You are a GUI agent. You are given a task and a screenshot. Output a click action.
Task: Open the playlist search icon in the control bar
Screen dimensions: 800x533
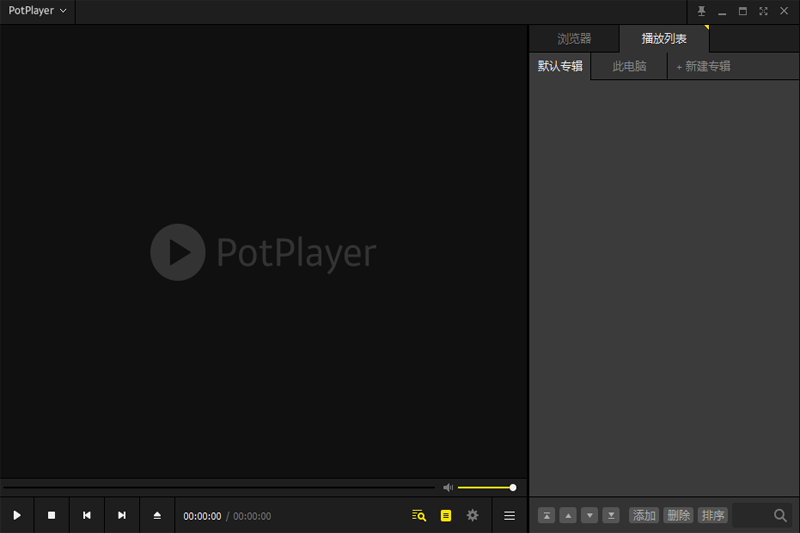419,515
